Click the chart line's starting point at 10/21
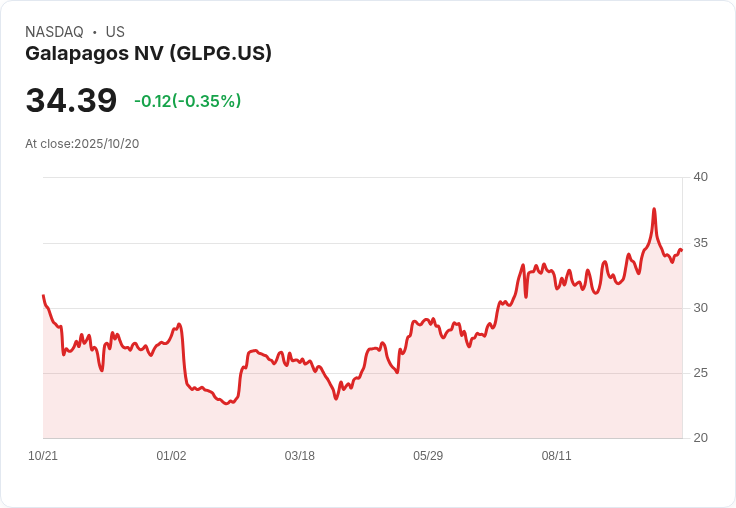This screenshot has width=736, height=508. point(43,295)
